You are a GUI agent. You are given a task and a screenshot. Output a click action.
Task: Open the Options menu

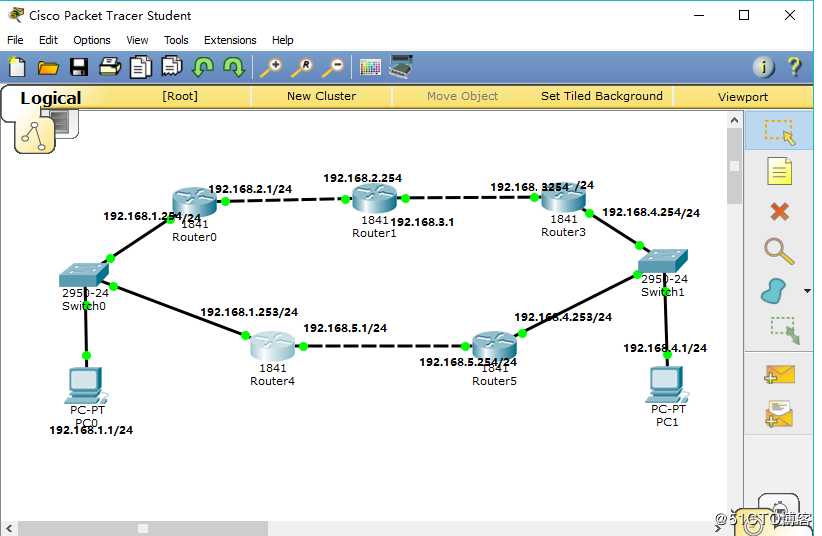[x=92, y=40]
